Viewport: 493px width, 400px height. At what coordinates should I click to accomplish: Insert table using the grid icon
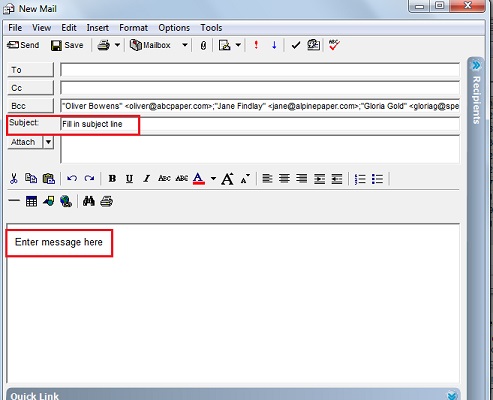coord(31,201)
